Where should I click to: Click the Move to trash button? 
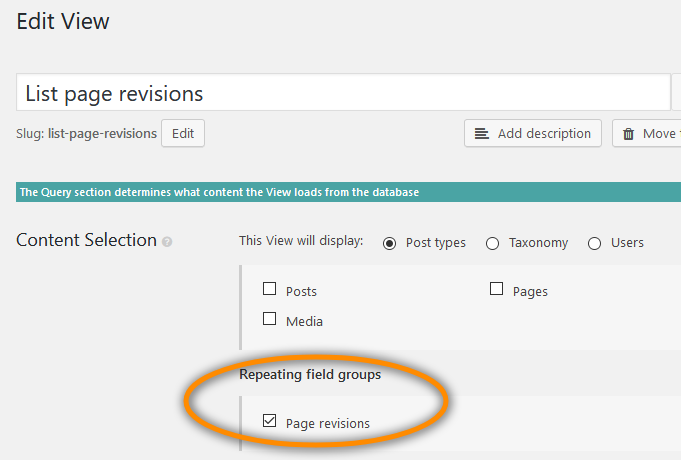coord(648,134)
